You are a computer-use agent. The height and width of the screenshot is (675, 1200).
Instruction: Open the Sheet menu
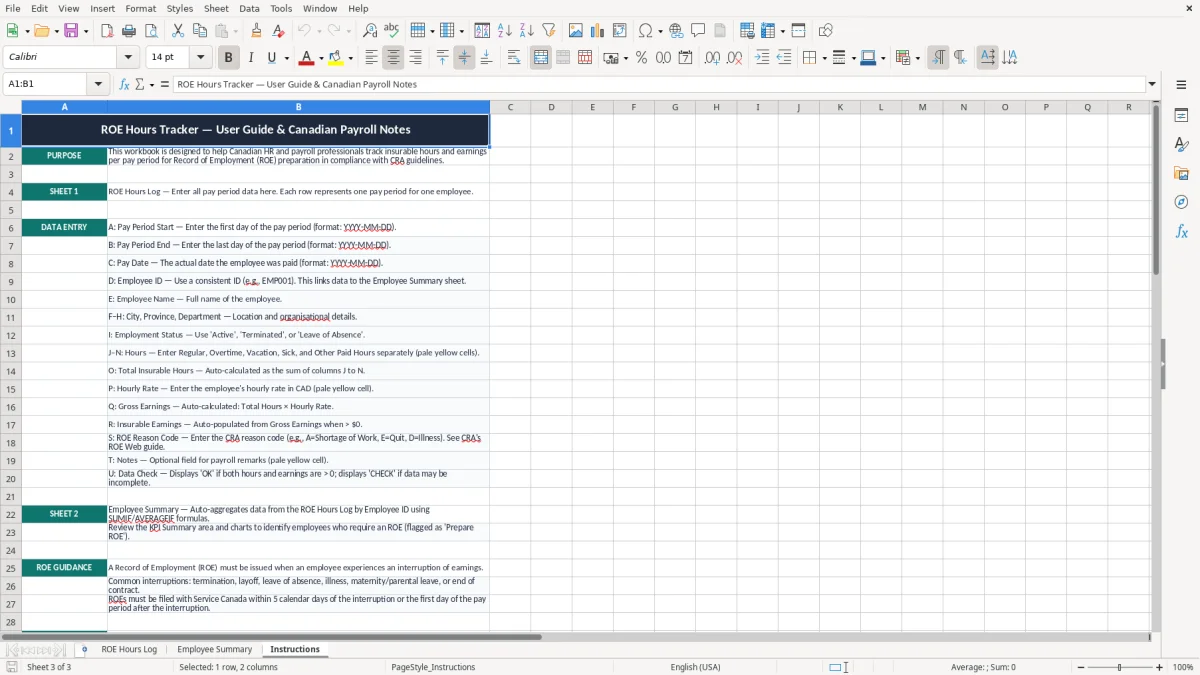(x=216, y=8)
